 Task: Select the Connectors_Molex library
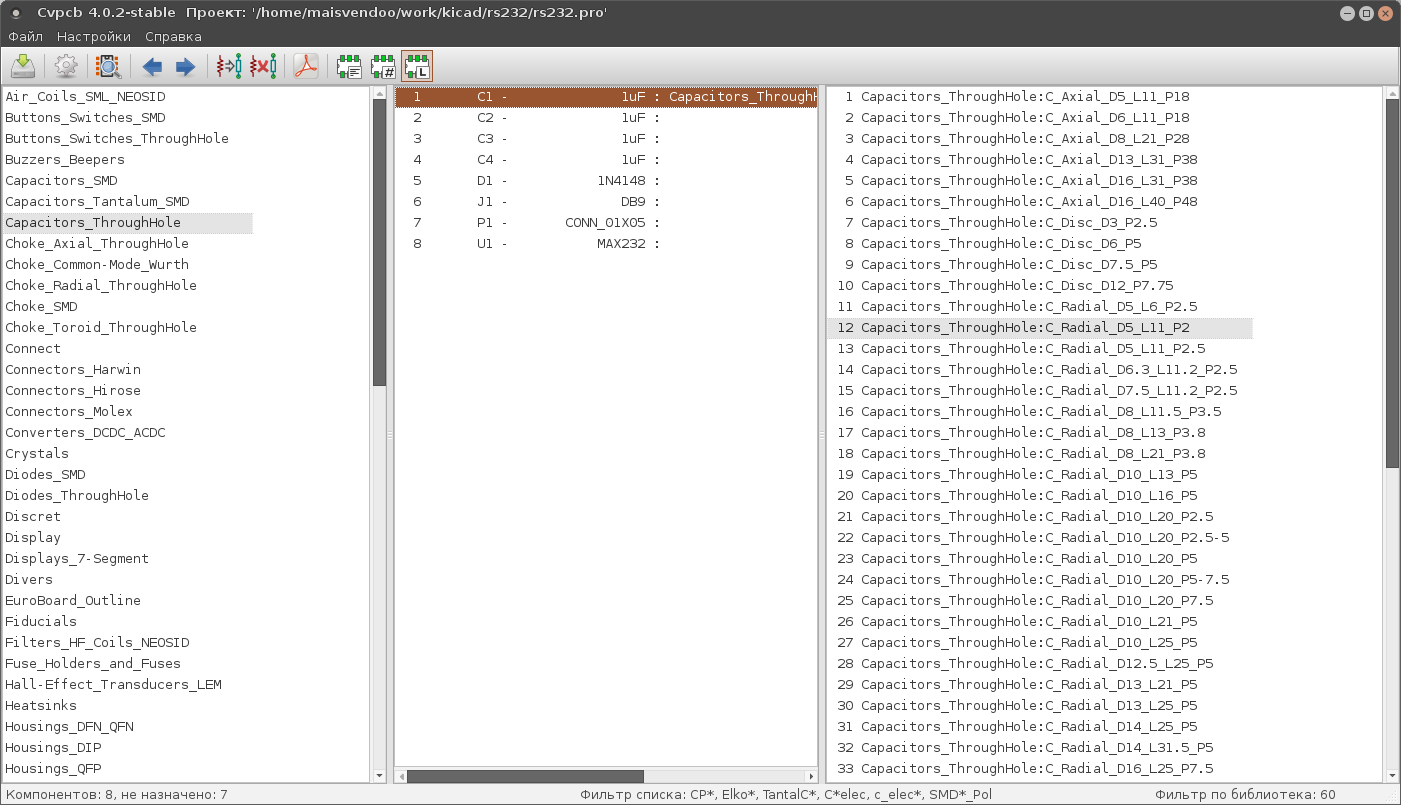point(69,412)
